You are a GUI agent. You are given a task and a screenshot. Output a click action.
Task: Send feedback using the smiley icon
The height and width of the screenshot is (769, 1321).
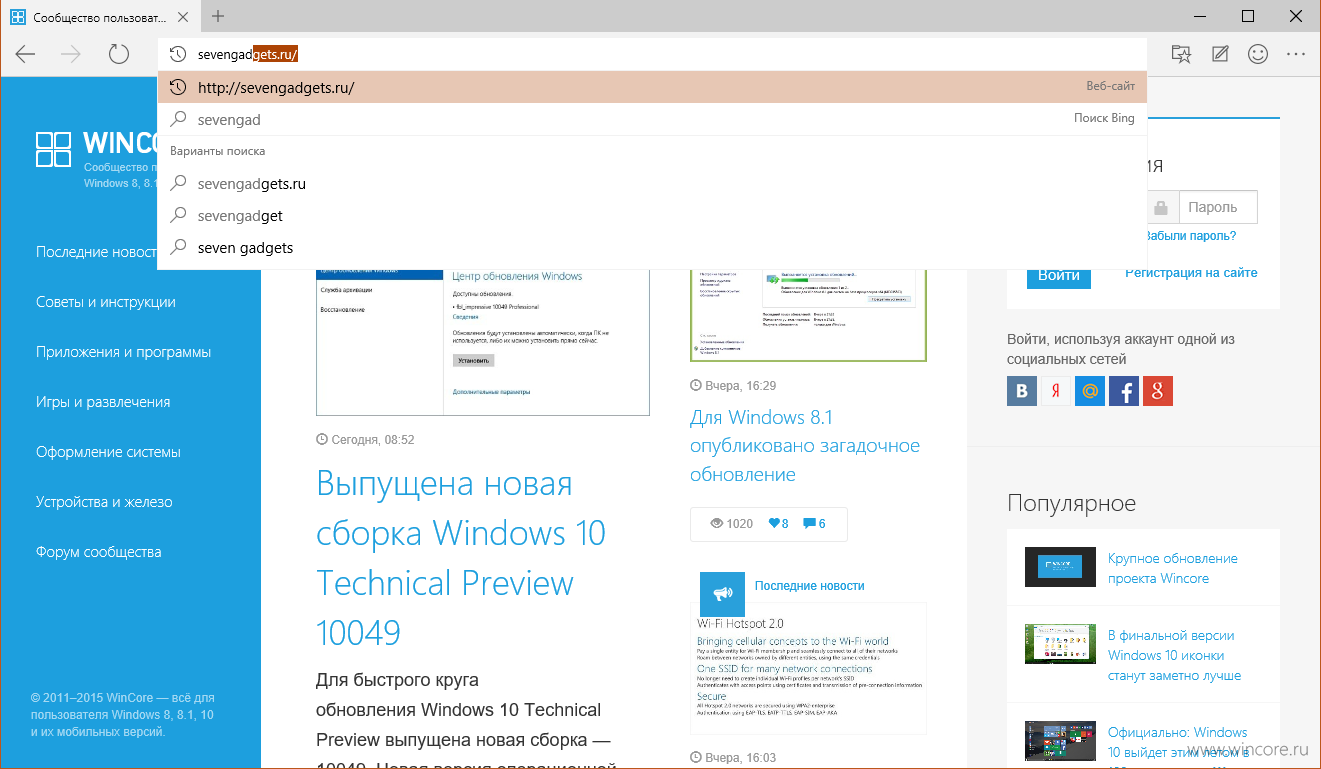(x=1258, y=54)
